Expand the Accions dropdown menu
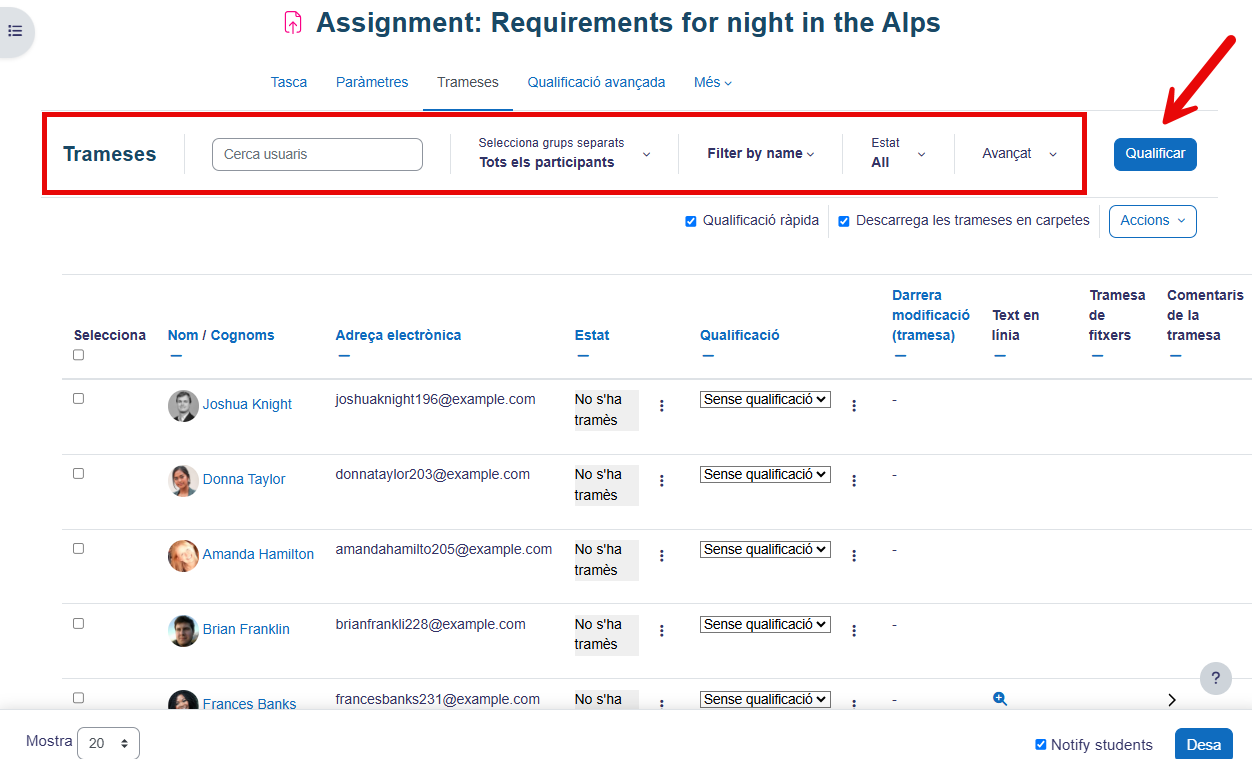The width and height of the screenshot is (1252, 759). (x=1152, y=221)
